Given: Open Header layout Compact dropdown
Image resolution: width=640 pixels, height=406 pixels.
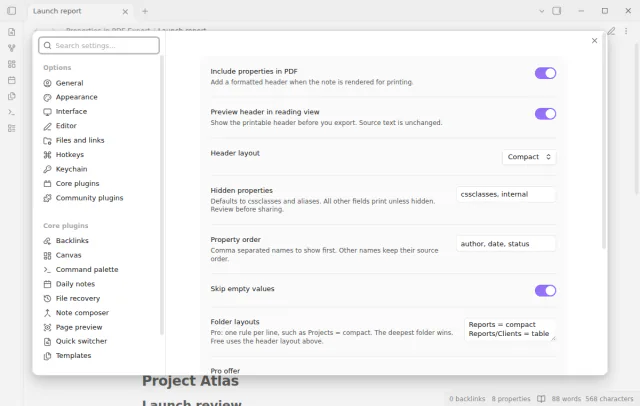Looking at the screenshot, I should click(529, 157).
